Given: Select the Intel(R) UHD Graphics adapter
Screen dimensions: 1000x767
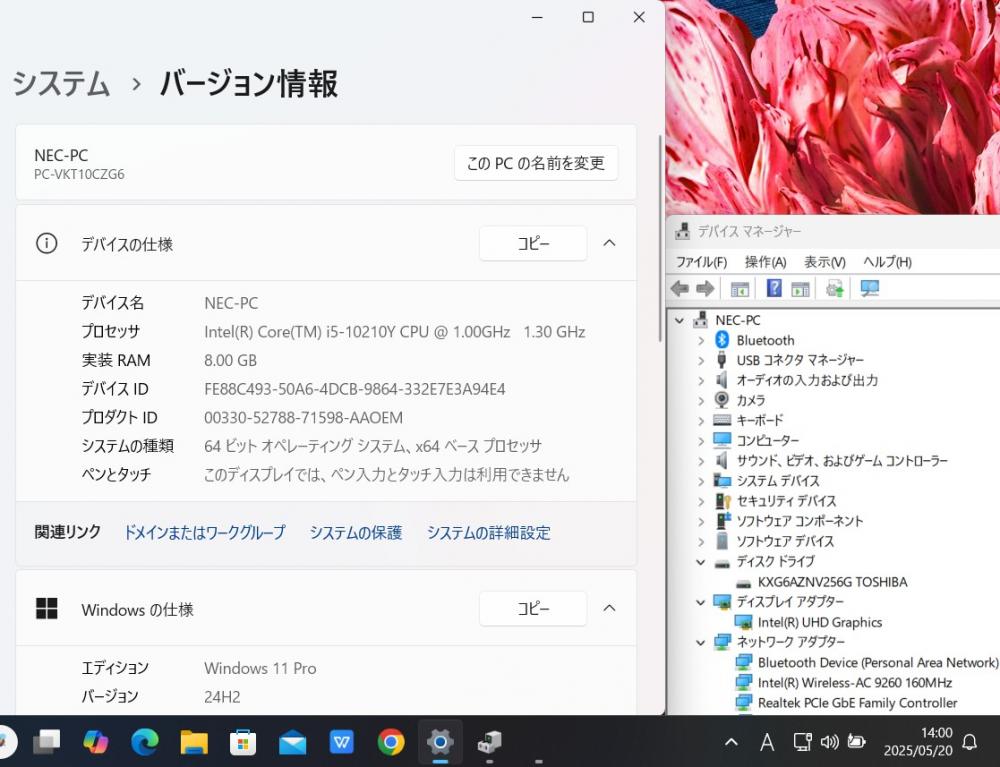Looking at the screenshot, I should click(820, 622).
